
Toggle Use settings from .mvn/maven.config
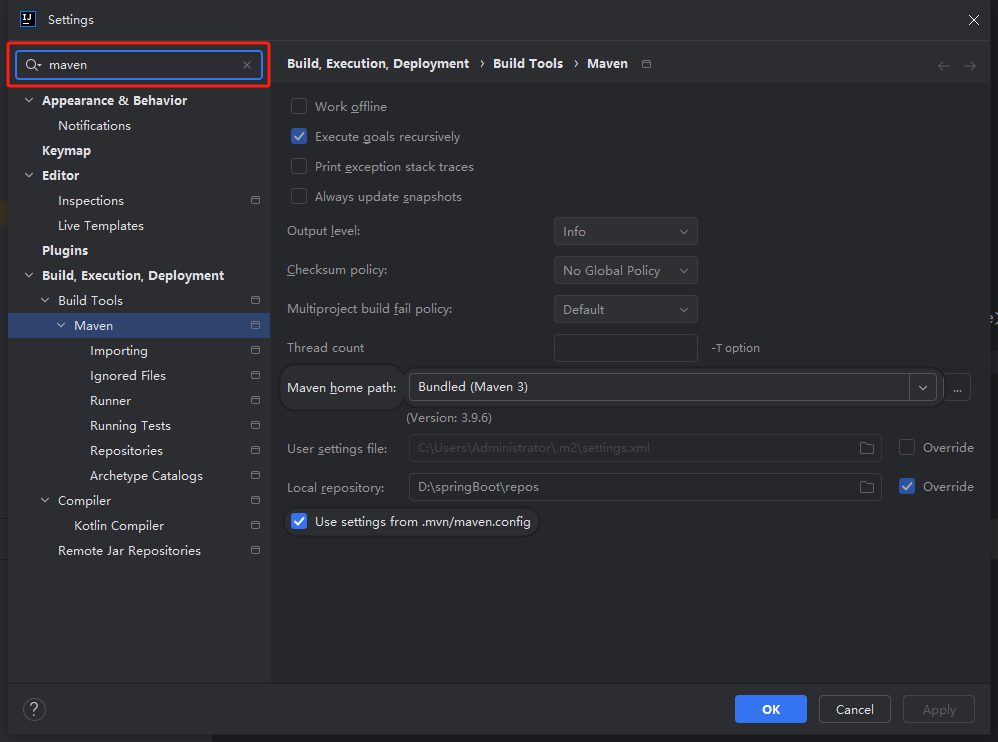click(x=299, y=521)
